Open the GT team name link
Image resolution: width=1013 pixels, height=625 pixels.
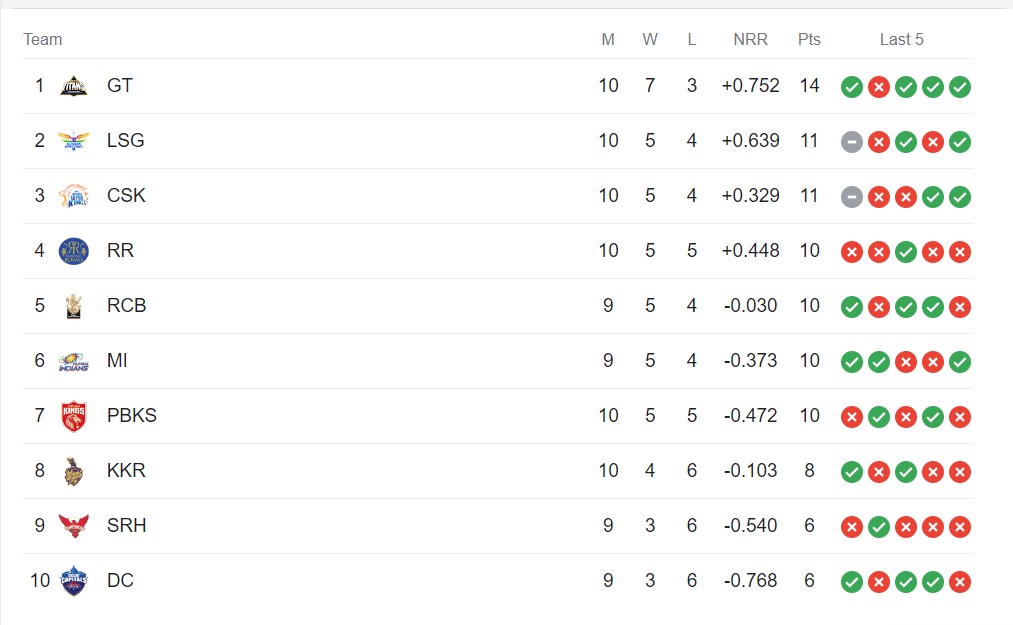click(x=120, y=86)
